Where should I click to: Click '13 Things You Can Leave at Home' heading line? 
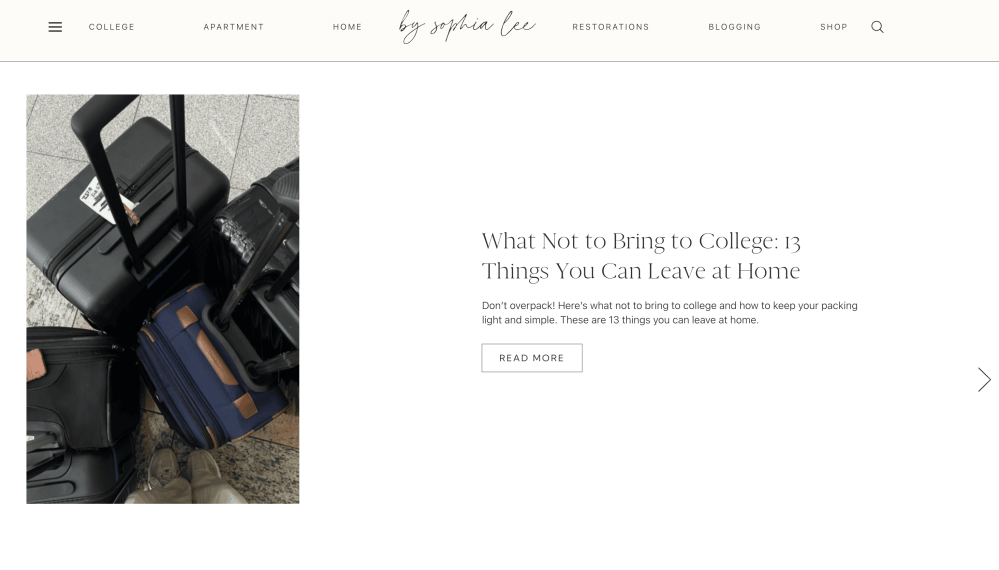641,271
